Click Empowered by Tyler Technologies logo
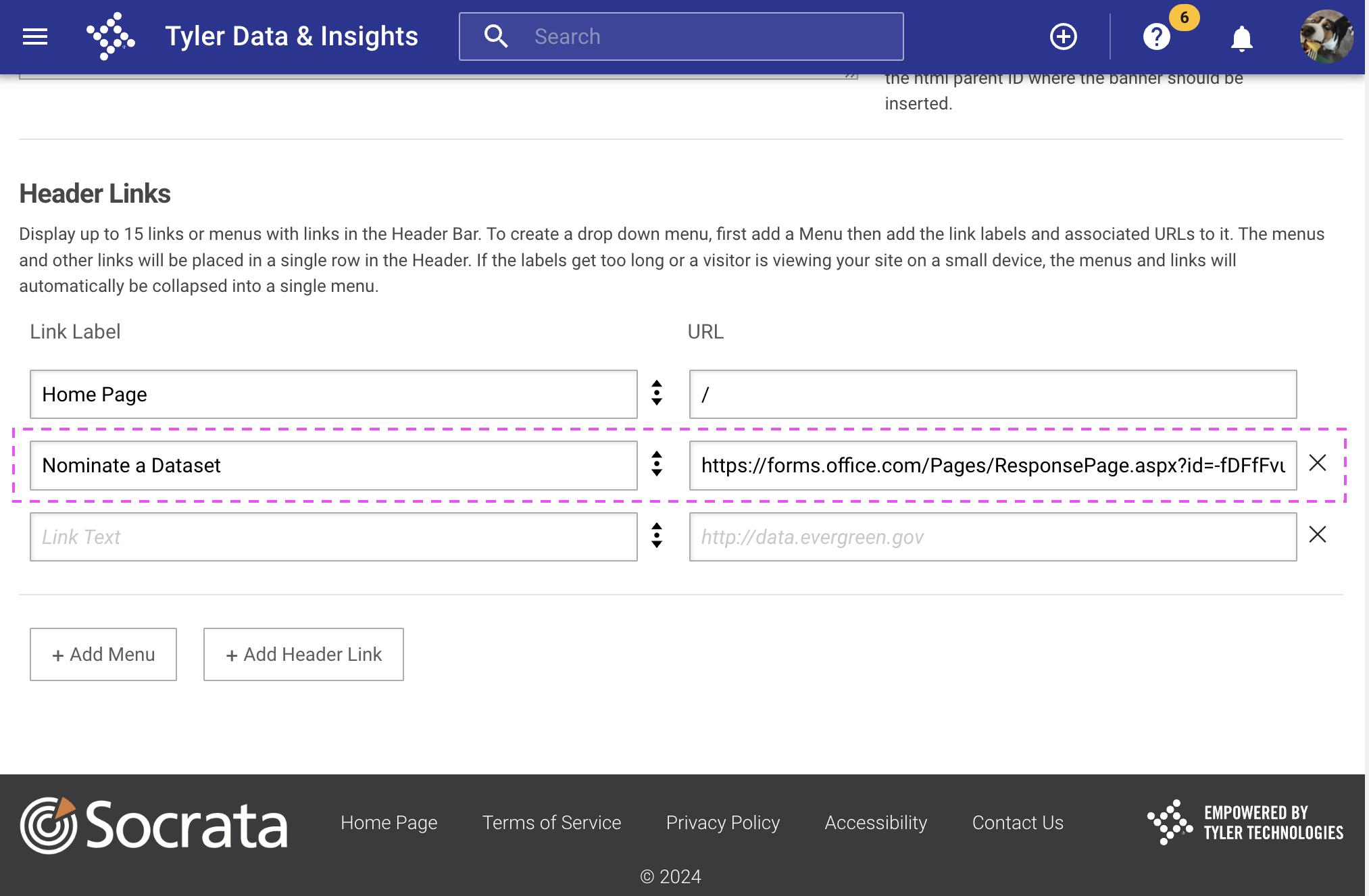This screenshot has width=1369, height=896. (x=1245, y=822)
